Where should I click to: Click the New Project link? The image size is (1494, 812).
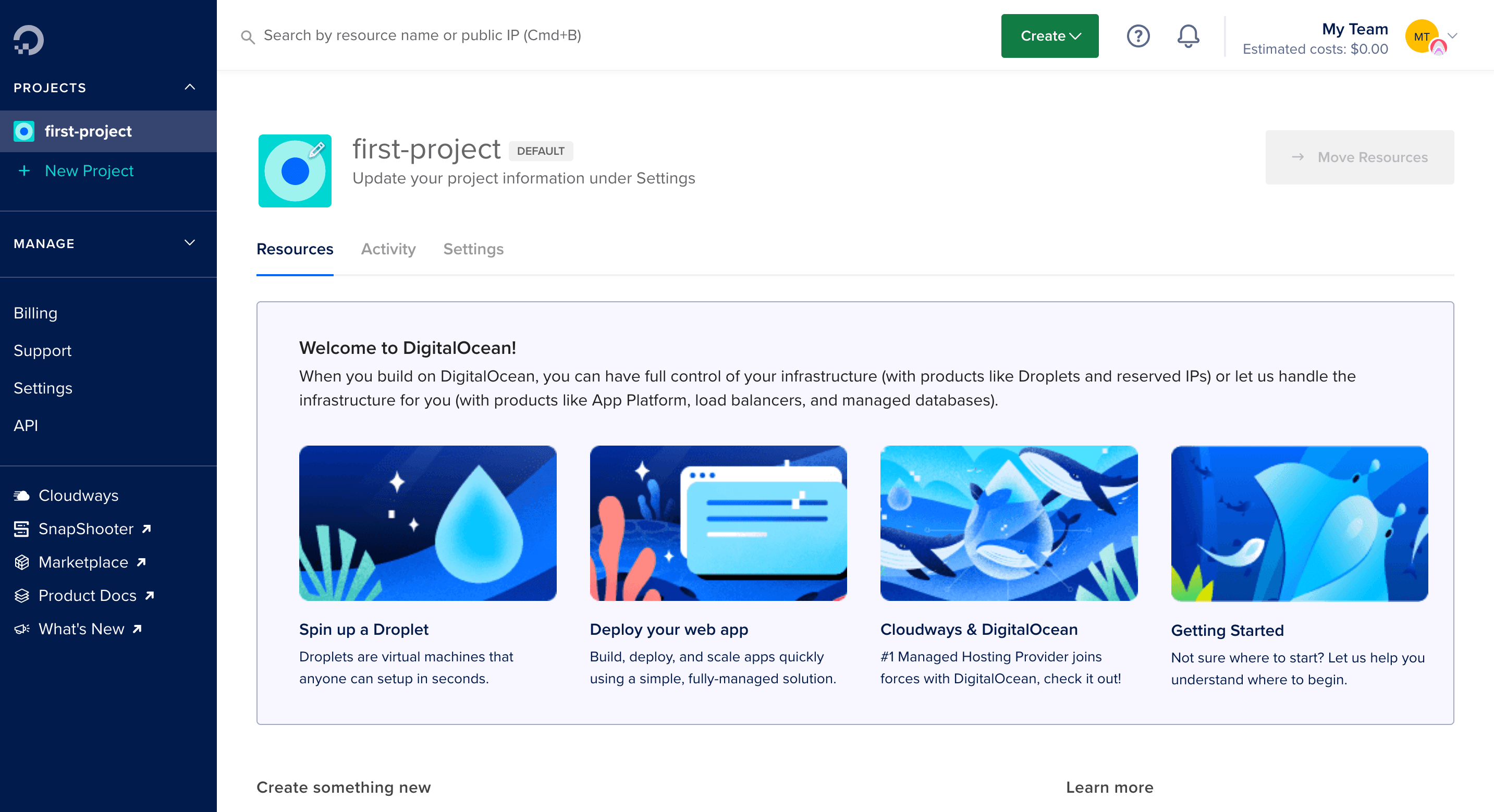(89, 170)
